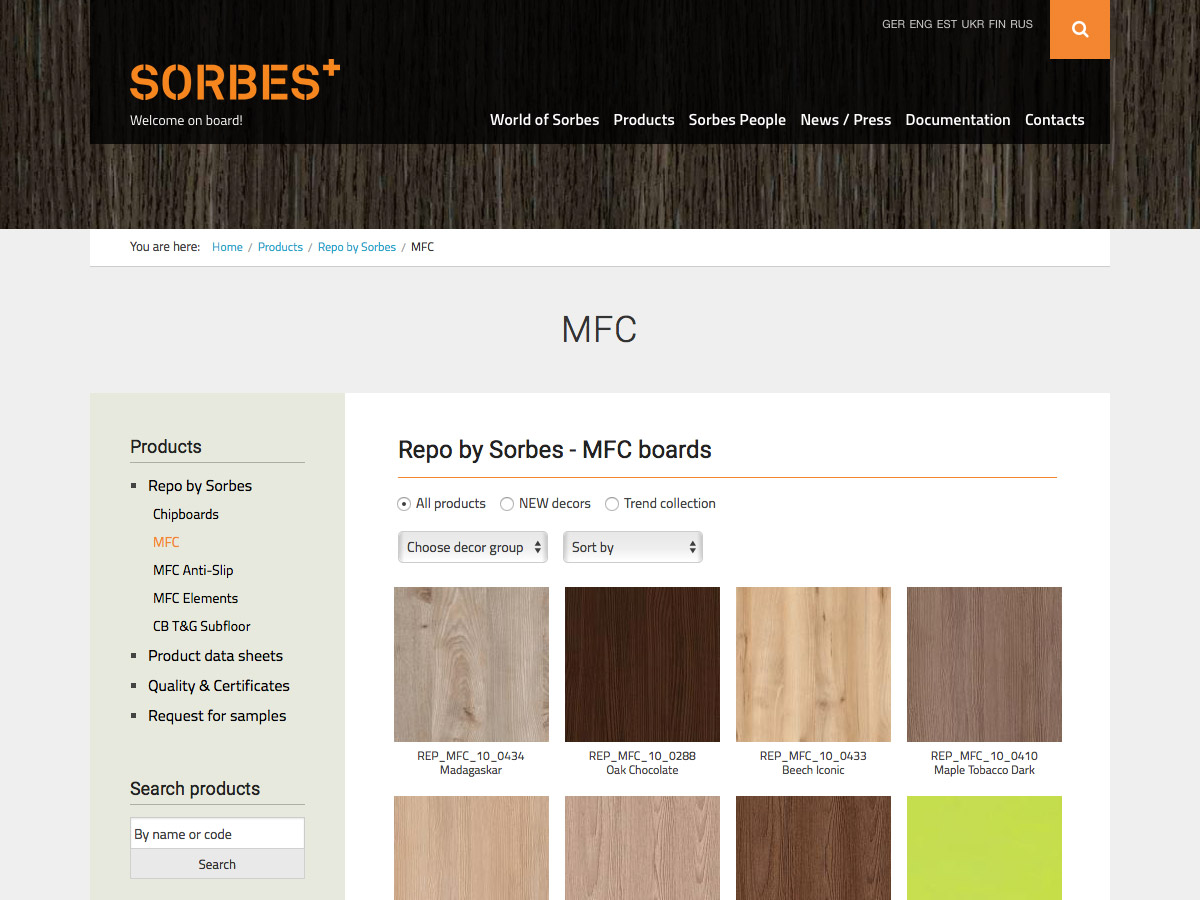This screenshot has width=1200, height=900.
Task: Open World of Sorbes menu
Action: tap(545, 120)
